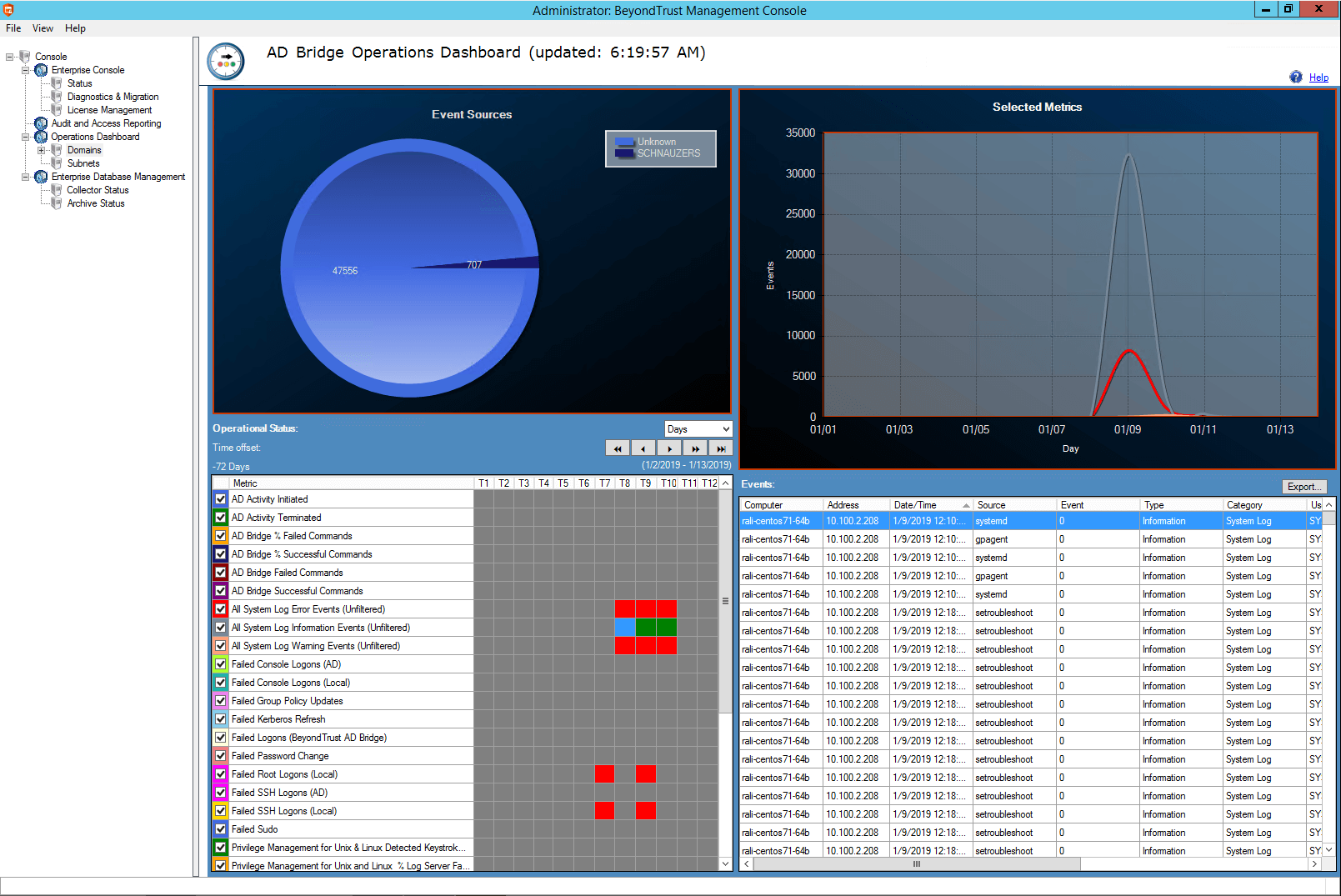Screen dimensions: 1341x896
Task: Click the Subnets server icon
Action: [57, 163]
